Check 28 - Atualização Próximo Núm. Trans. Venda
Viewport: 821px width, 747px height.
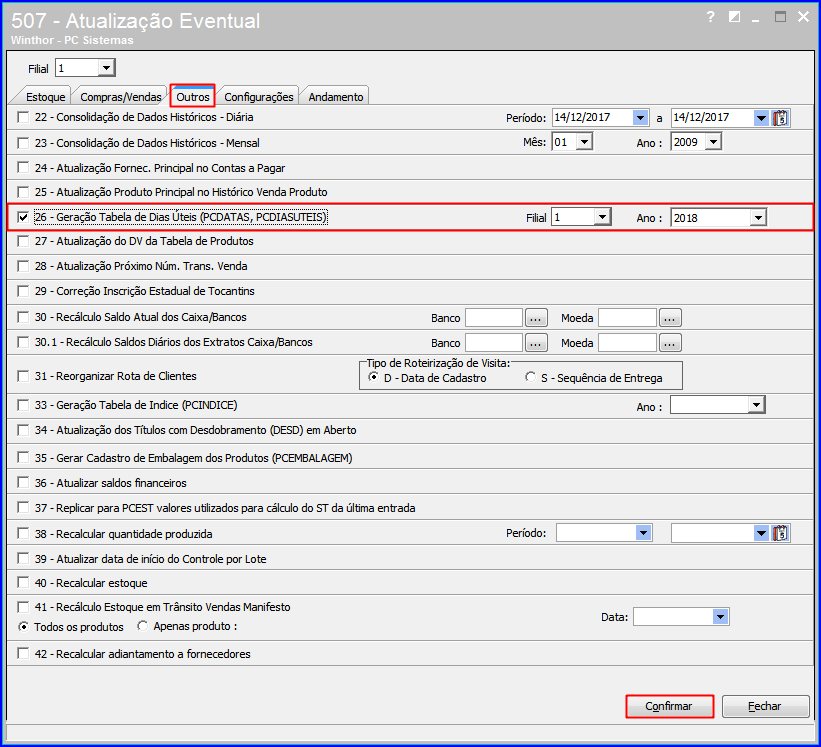[x=23, y=266]
